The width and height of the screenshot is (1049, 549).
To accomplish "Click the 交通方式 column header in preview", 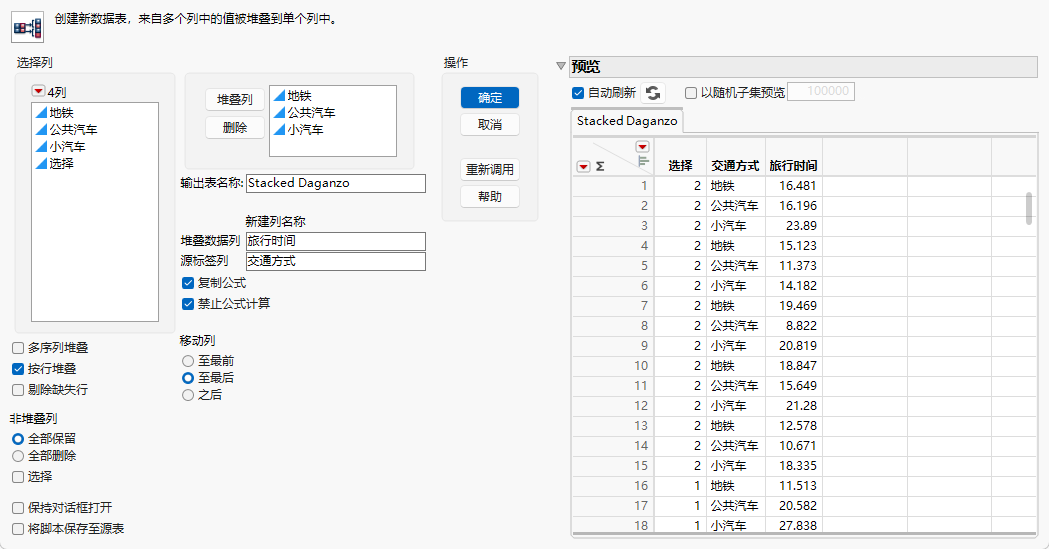I will (735, 166).
